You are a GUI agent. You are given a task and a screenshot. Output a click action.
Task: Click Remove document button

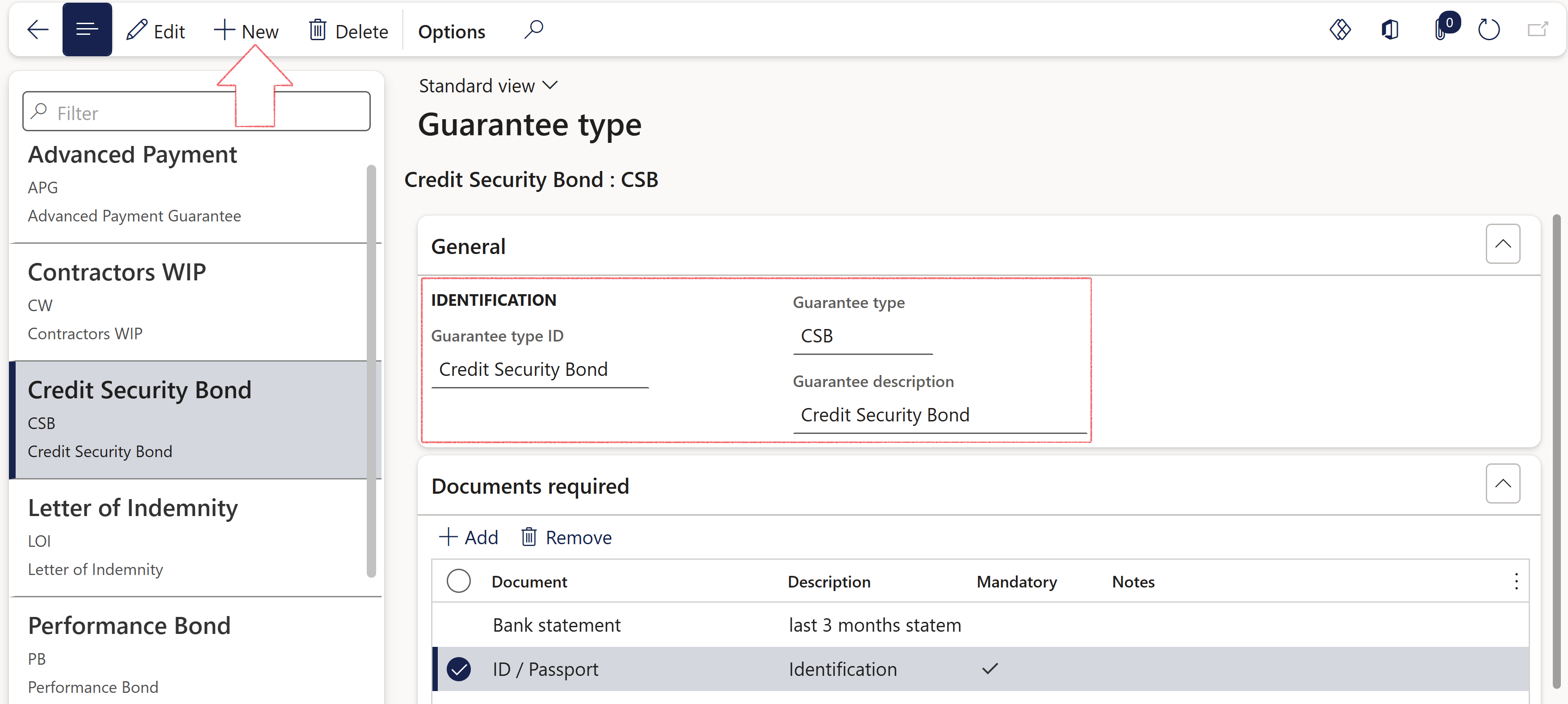(x=567, y=537)
